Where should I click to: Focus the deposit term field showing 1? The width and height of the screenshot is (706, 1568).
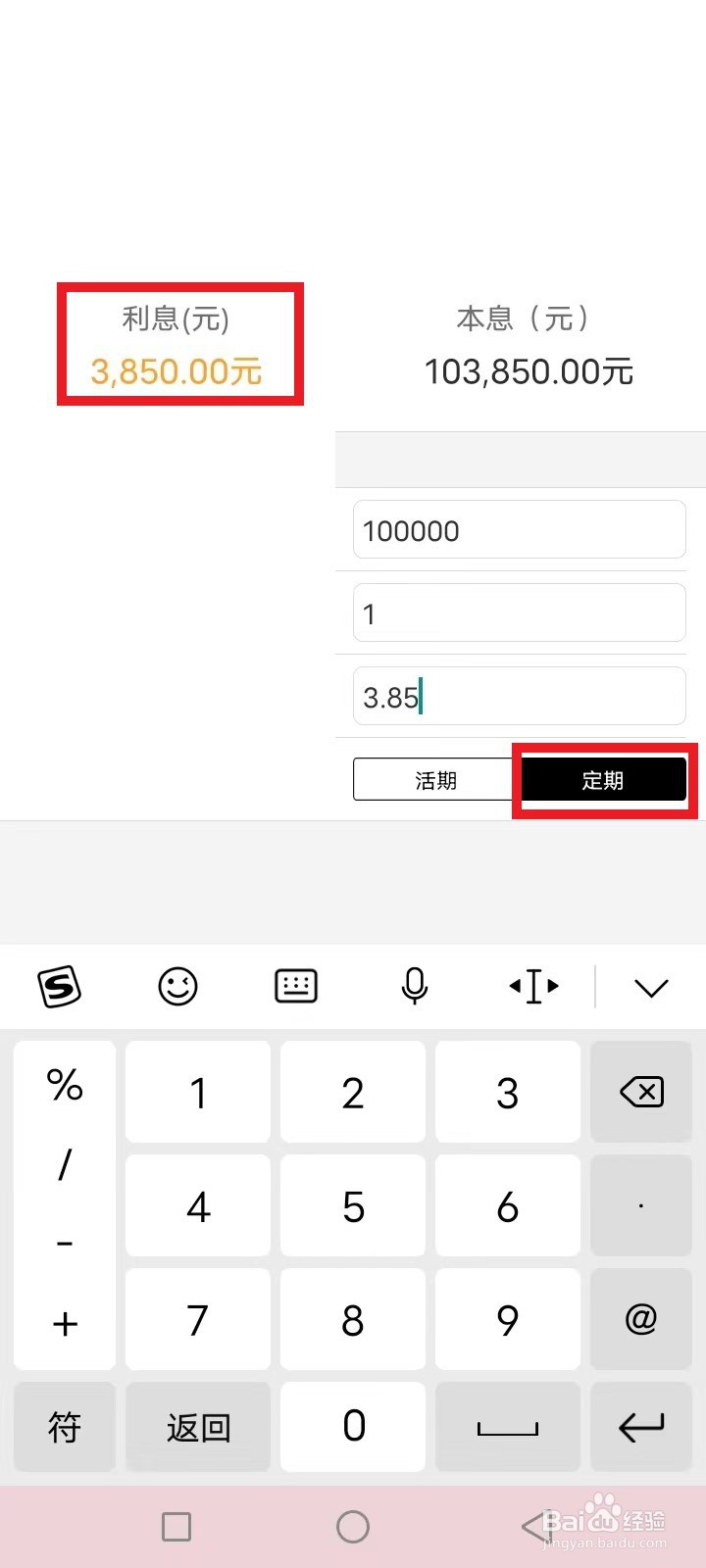point(520,613)
